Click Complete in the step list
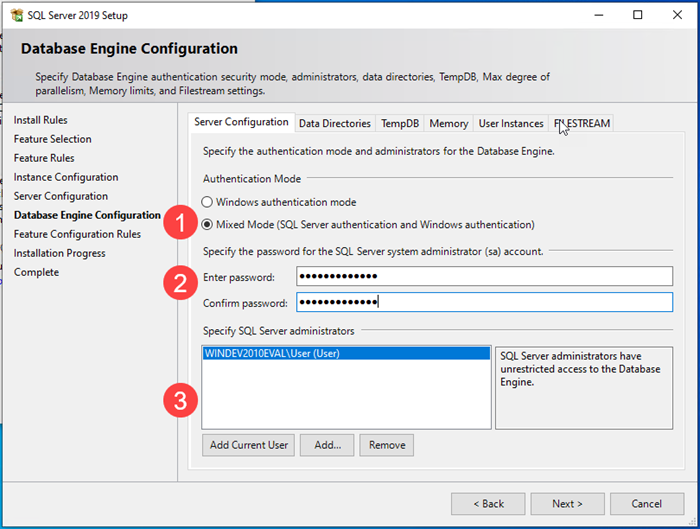The height and width of the screenshot is (529, 700). pos(36,272)
